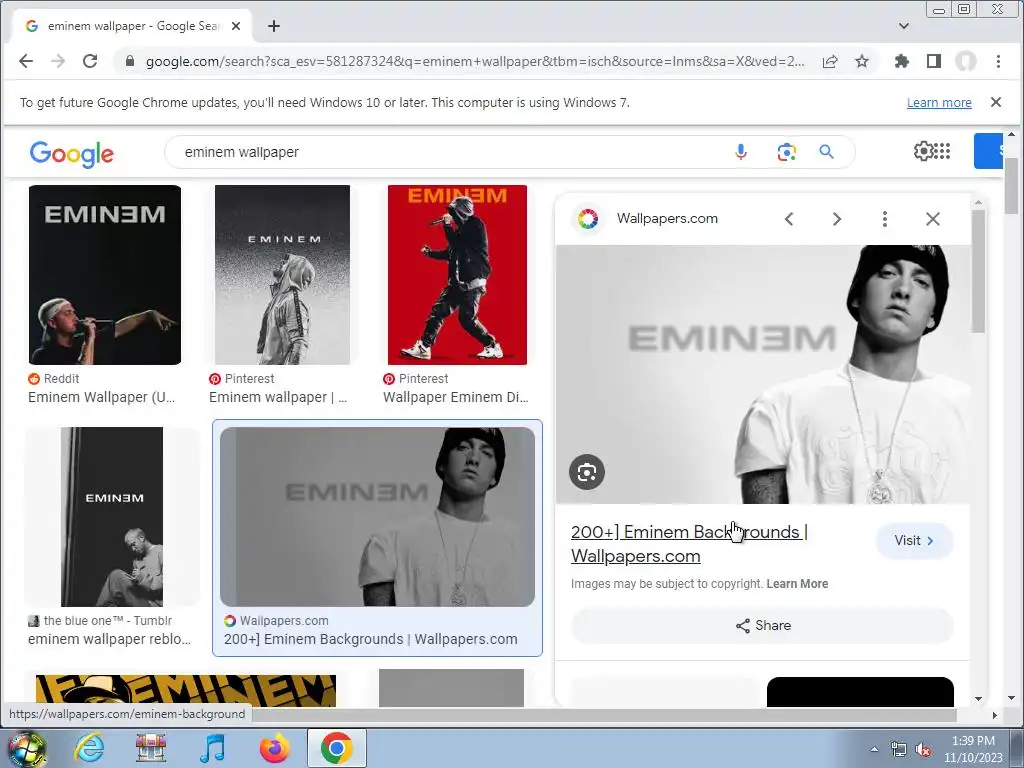Screen dimensions: 1024x768
Task: Open the grey Pinterest Eminem wallpaper thumbnail
Action: point(282,275)
